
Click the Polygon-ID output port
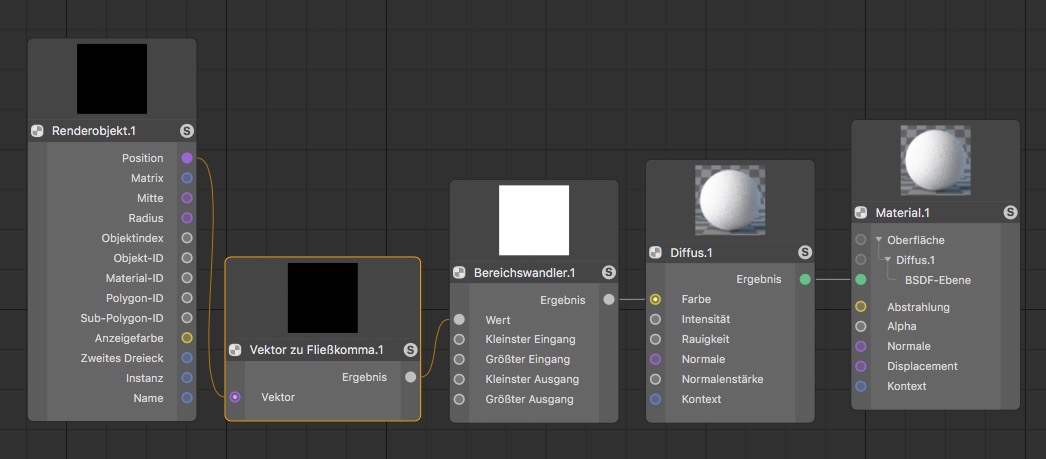(187, 298)
